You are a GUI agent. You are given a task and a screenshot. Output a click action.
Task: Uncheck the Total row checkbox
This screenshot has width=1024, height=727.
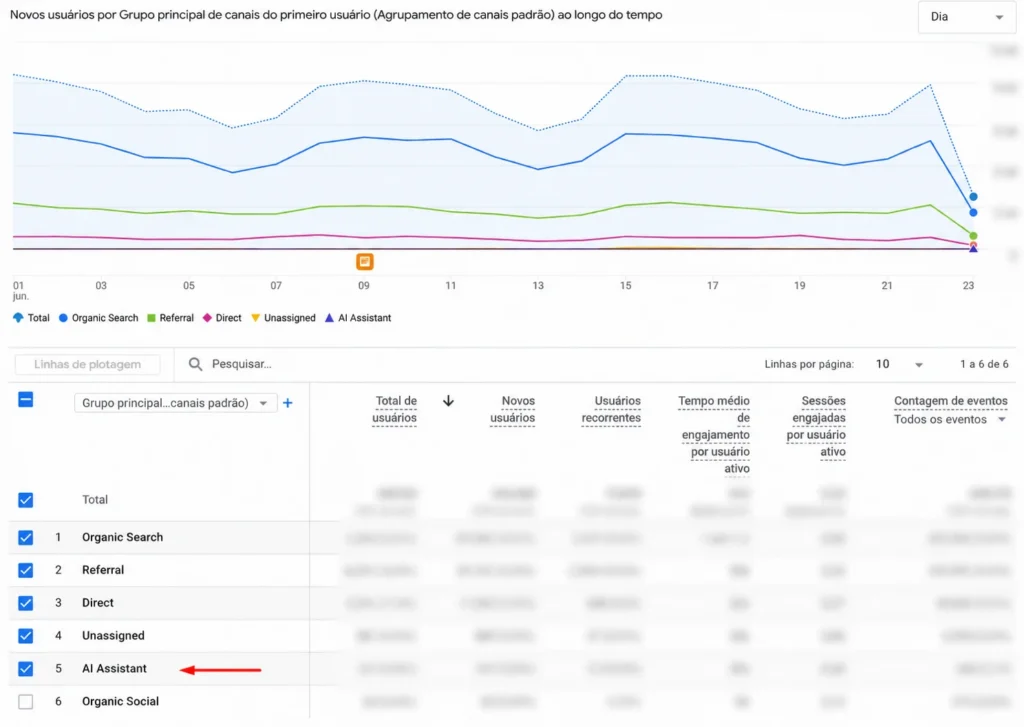(25, 500)
